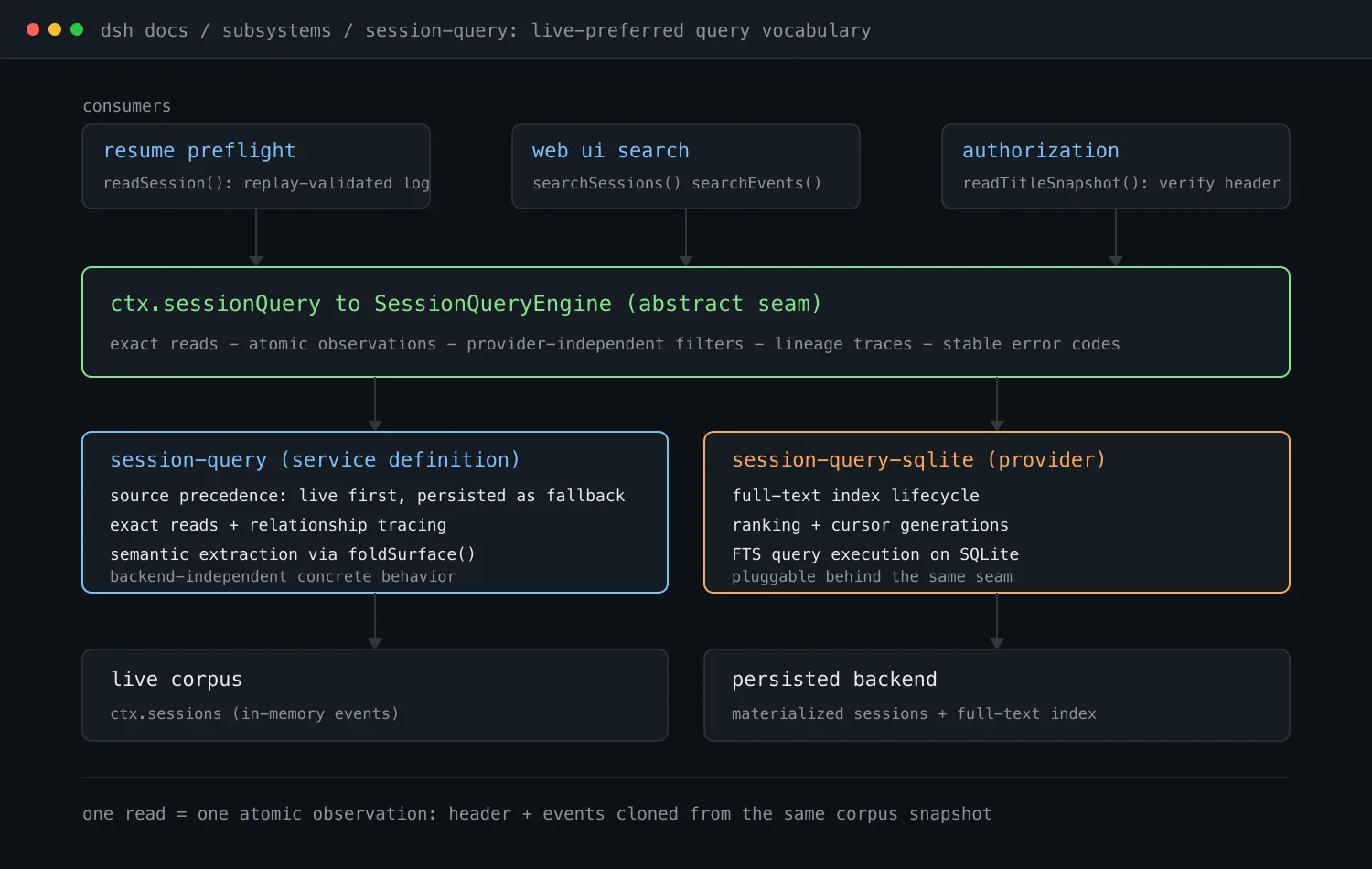Viewport: 1372px width, 869px height.
Task: Select "session-query-sqlite (provider)" heading
Action: [918, 459]
